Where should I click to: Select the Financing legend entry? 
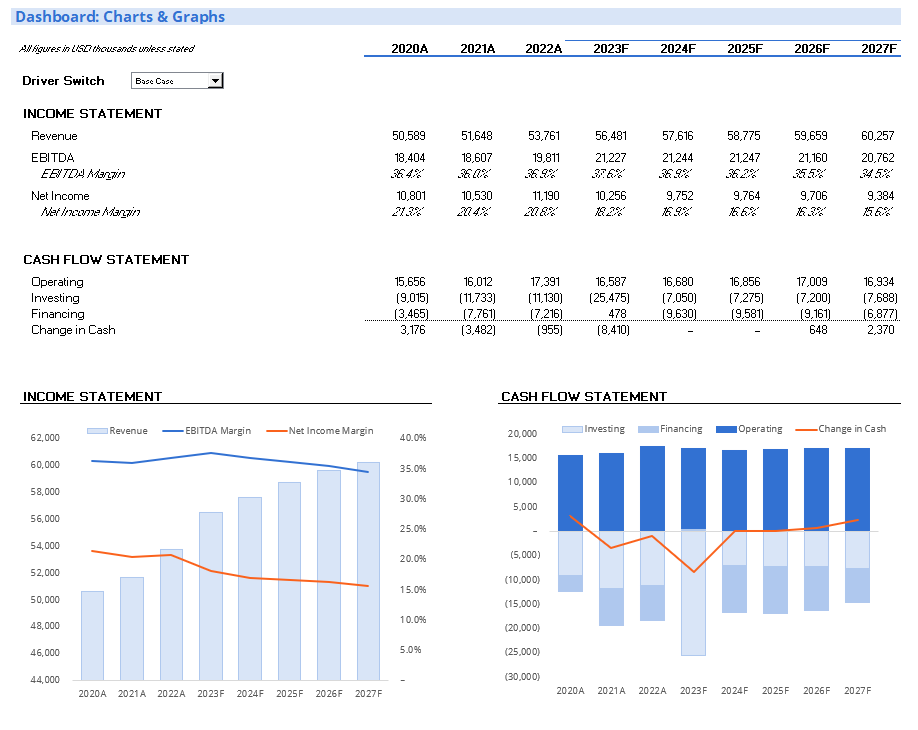point(680,429)
